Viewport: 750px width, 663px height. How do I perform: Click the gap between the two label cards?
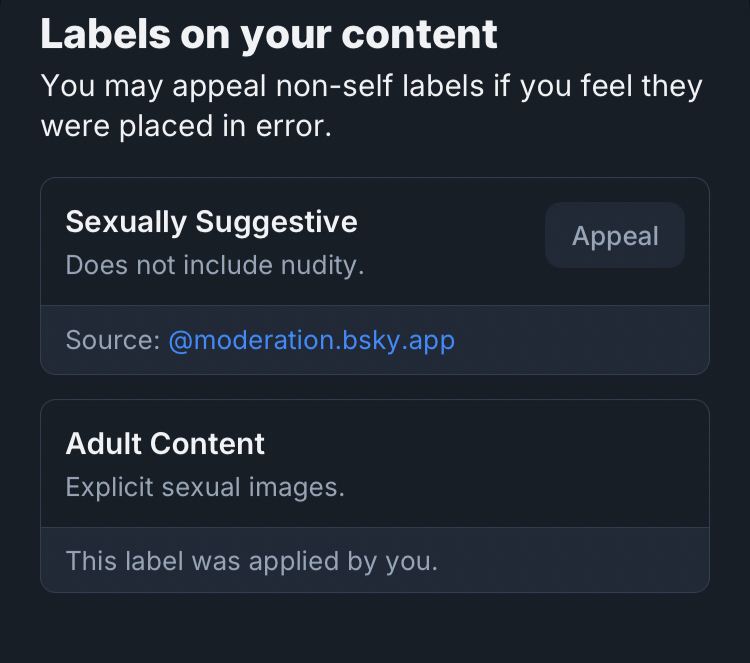coord(375,388)
